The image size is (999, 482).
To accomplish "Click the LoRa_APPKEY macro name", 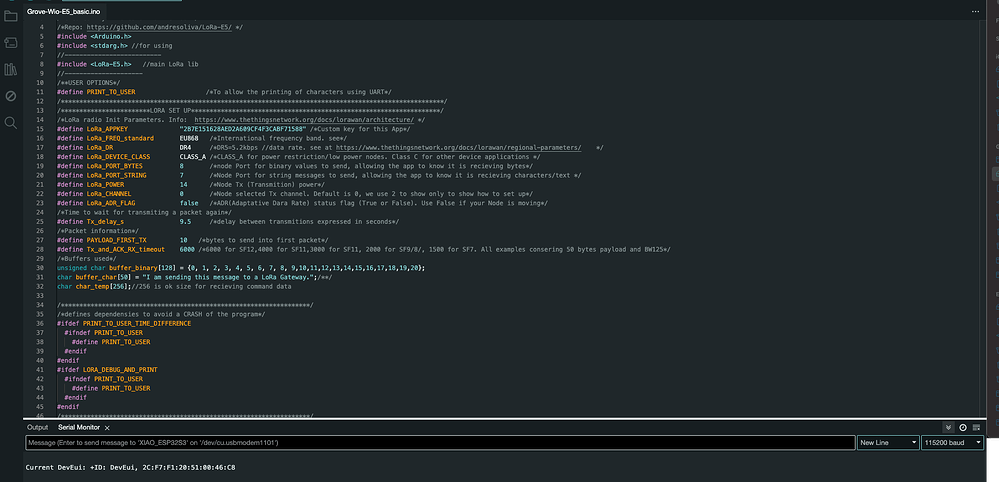I will pos(107,129).
